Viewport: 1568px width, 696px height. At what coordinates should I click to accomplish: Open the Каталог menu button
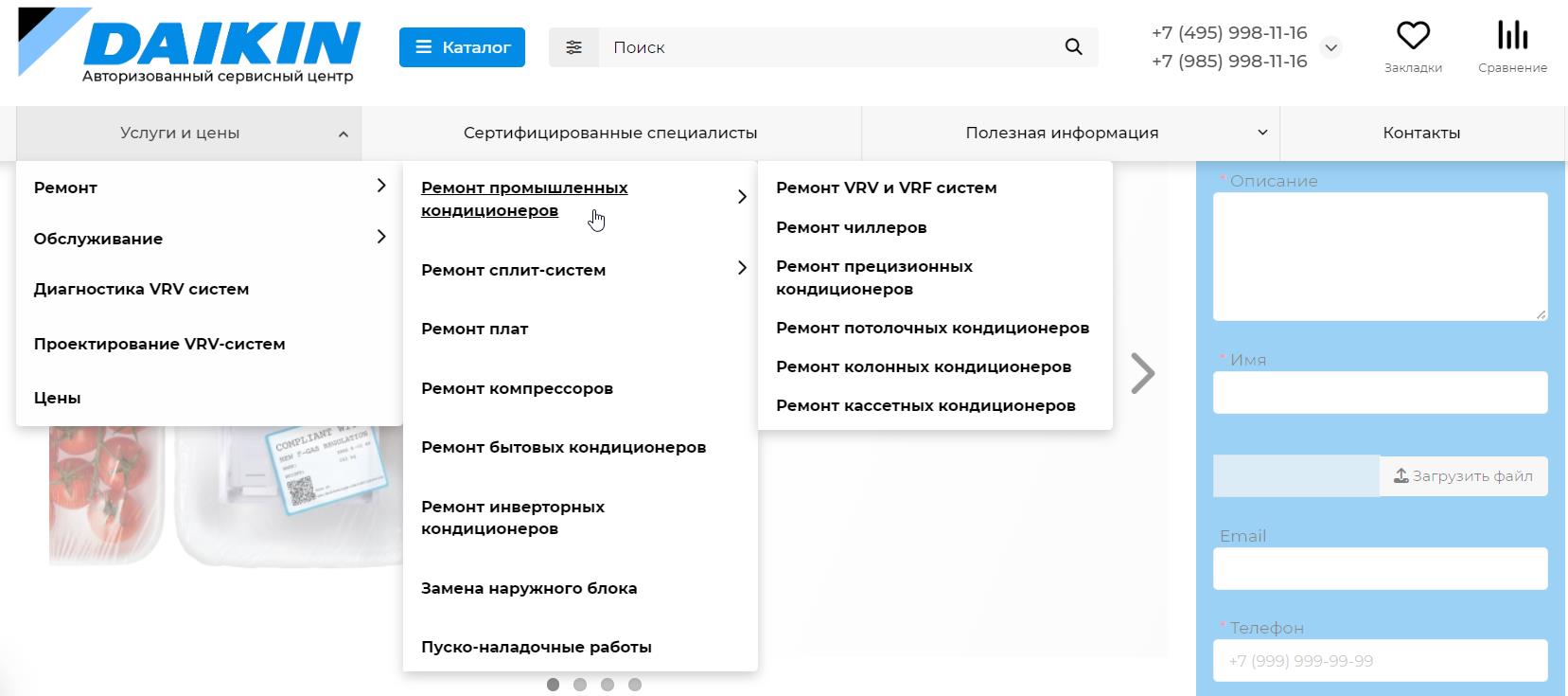click(462, 47)
